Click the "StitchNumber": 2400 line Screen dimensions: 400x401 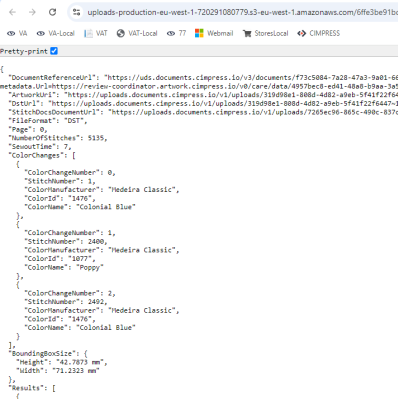(x=66, y=242)
